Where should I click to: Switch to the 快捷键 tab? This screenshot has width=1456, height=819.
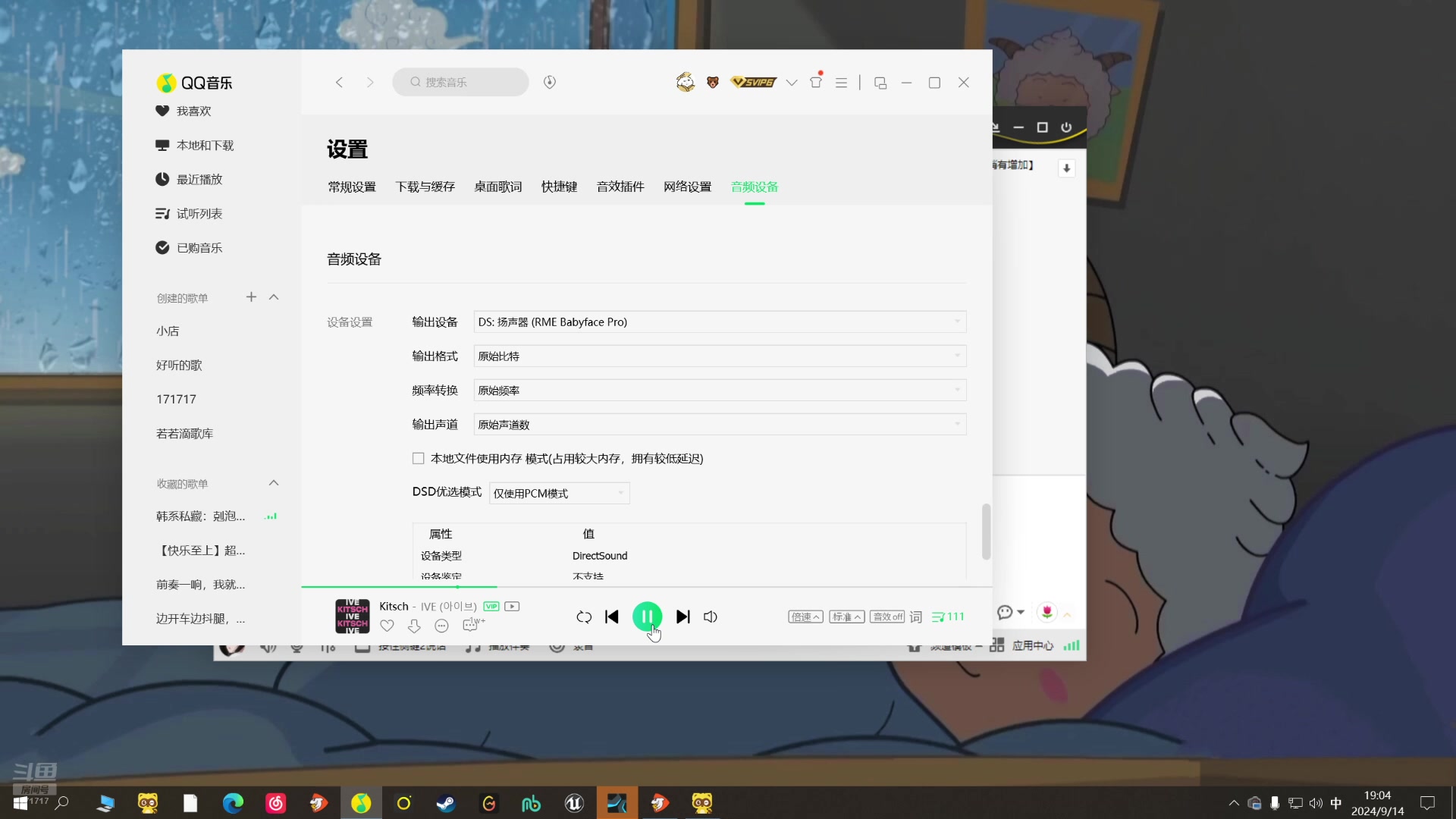point(559,187)
